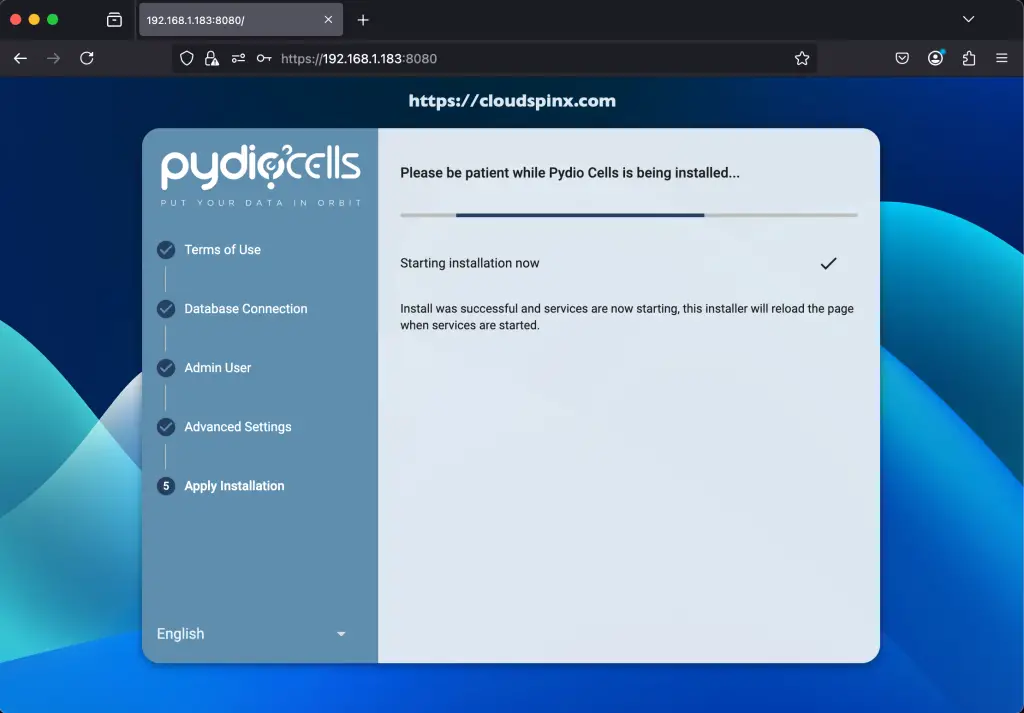Open the extensions puzzle-piece icon

(x=968, y=58)
